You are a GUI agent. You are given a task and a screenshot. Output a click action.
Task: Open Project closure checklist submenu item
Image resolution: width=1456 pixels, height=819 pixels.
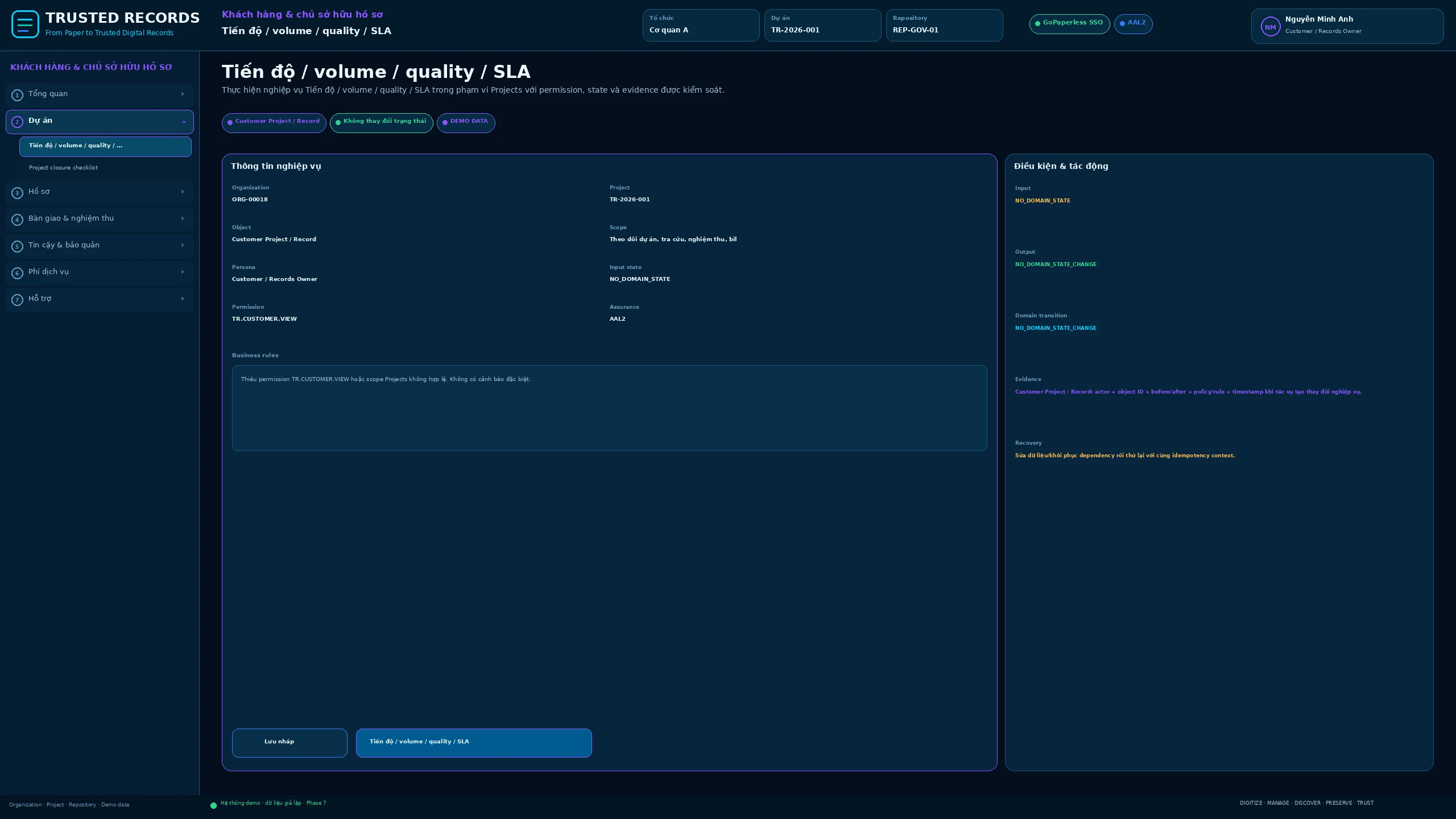[x=105, y=168]
